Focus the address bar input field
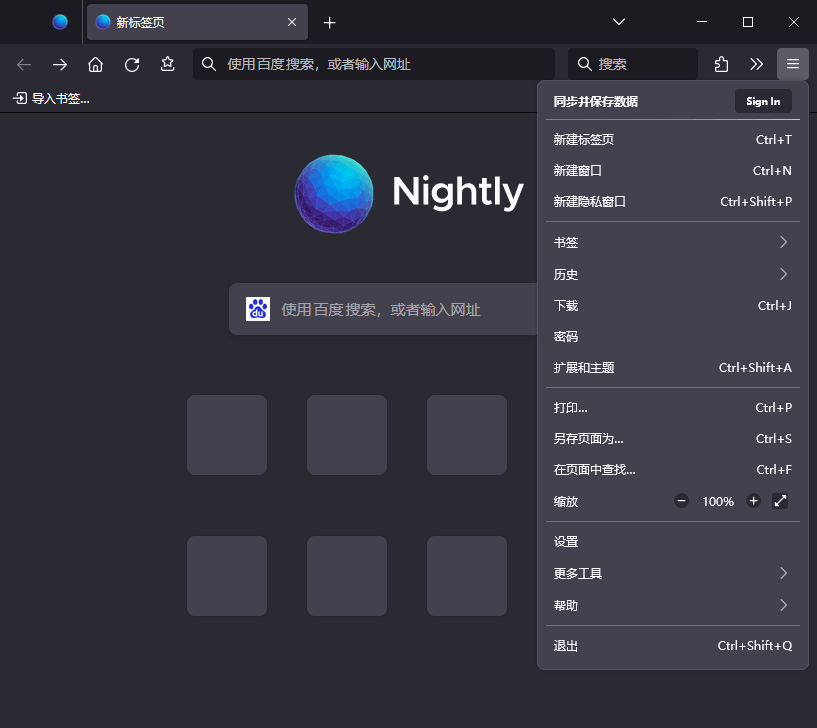This screenshot has height=728, width=817. [x=374, y=64]
